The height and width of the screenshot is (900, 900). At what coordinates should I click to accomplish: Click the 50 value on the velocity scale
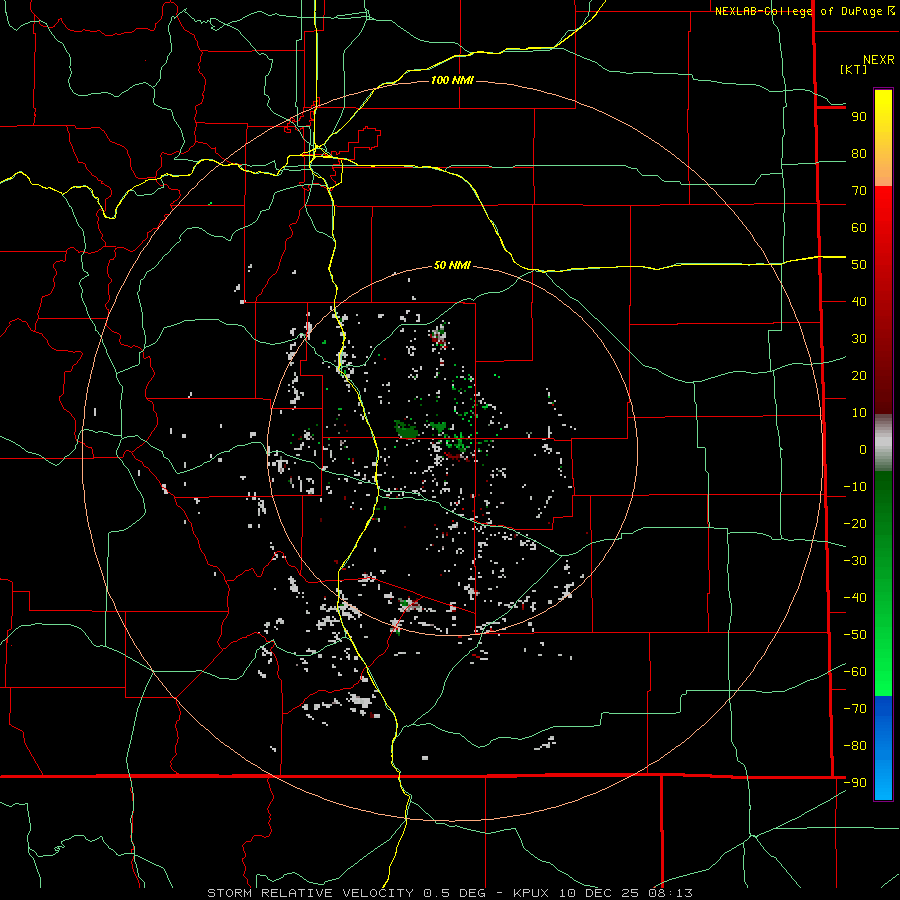point(859,265)
